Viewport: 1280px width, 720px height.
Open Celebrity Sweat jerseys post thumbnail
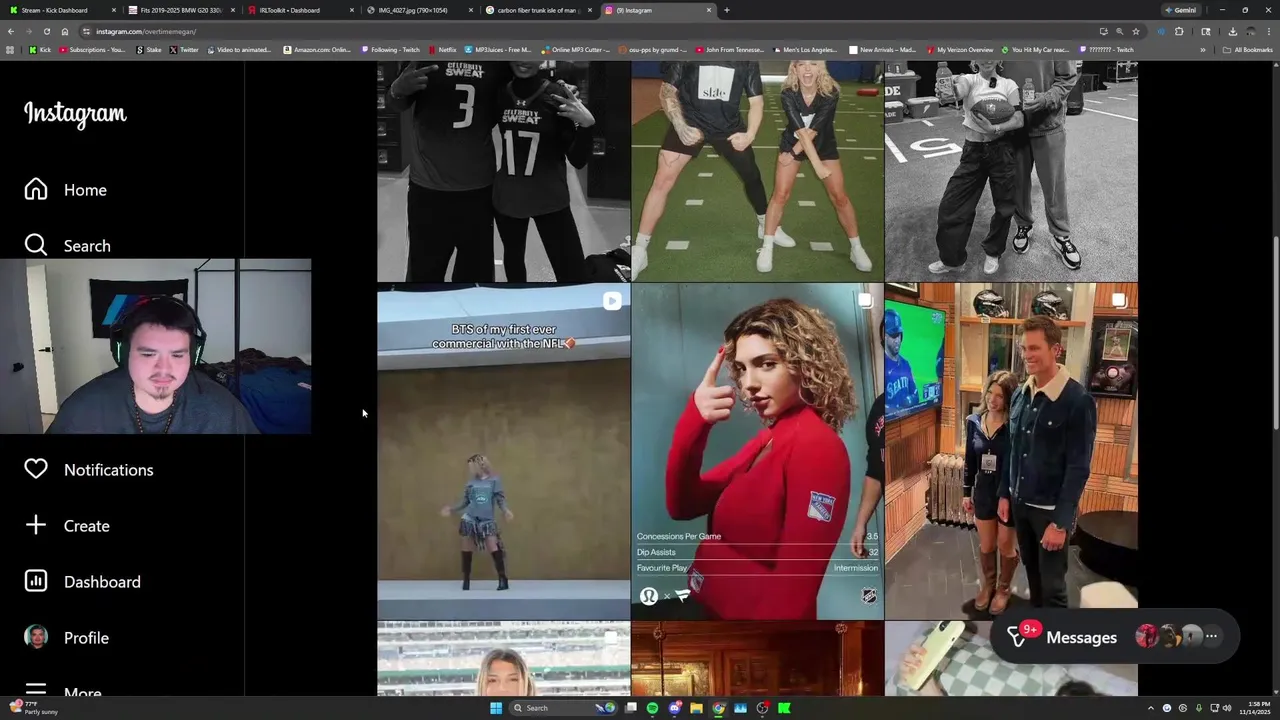point(504,171)
